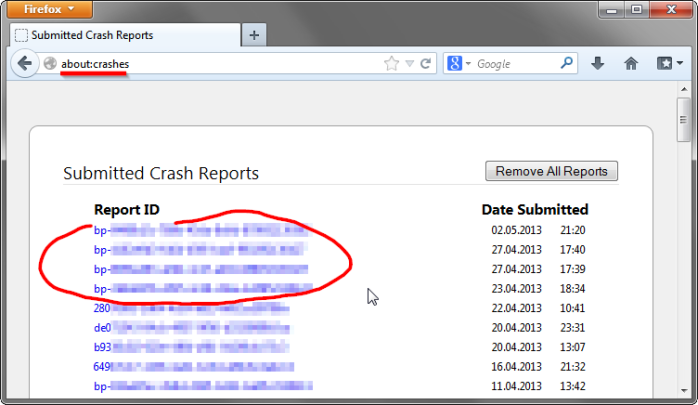
Task: Bookmark this page with the star icon
Action: (x=391, y=64)
